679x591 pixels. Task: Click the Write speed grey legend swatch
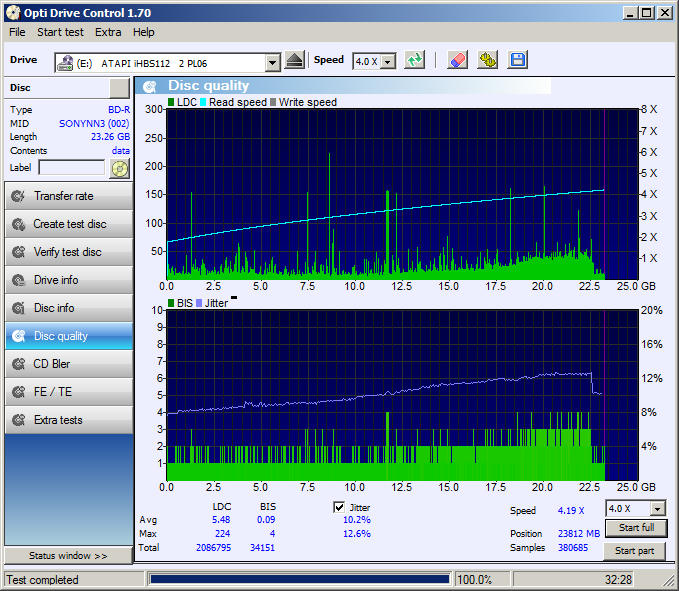click(273, 102)
